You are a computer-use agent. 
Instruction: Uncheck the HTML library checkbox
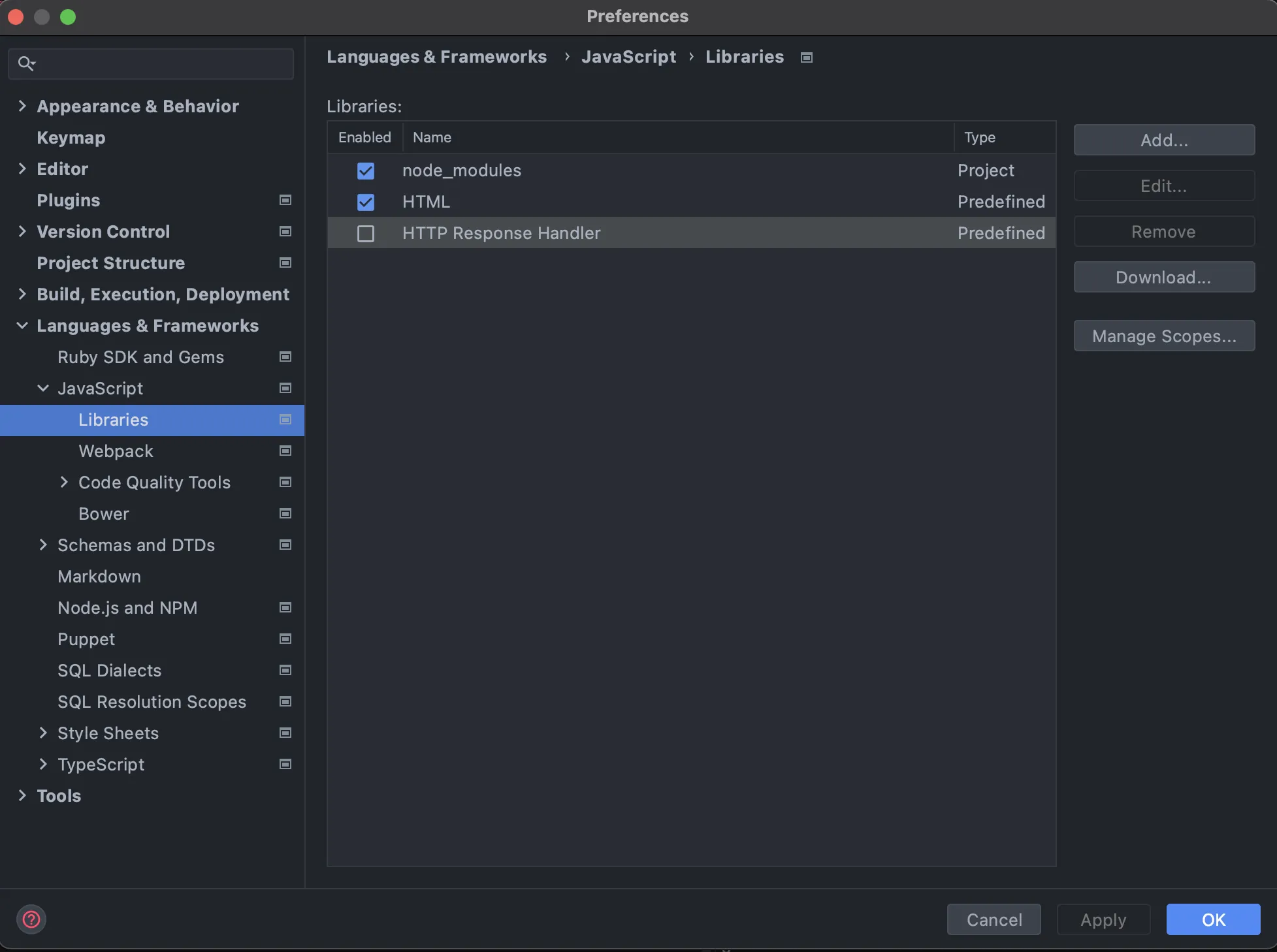point(366,202)
